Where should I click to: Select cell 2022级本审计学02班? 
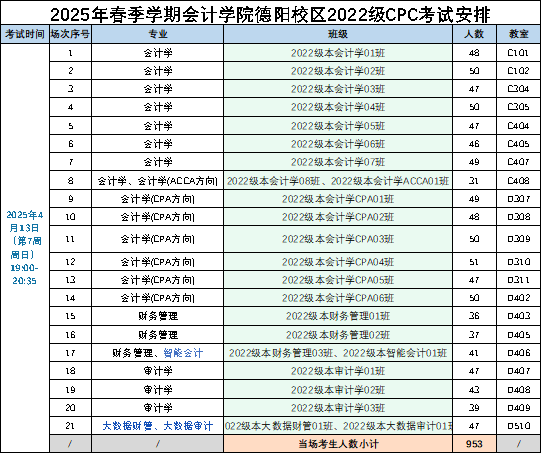coord(338,390)
